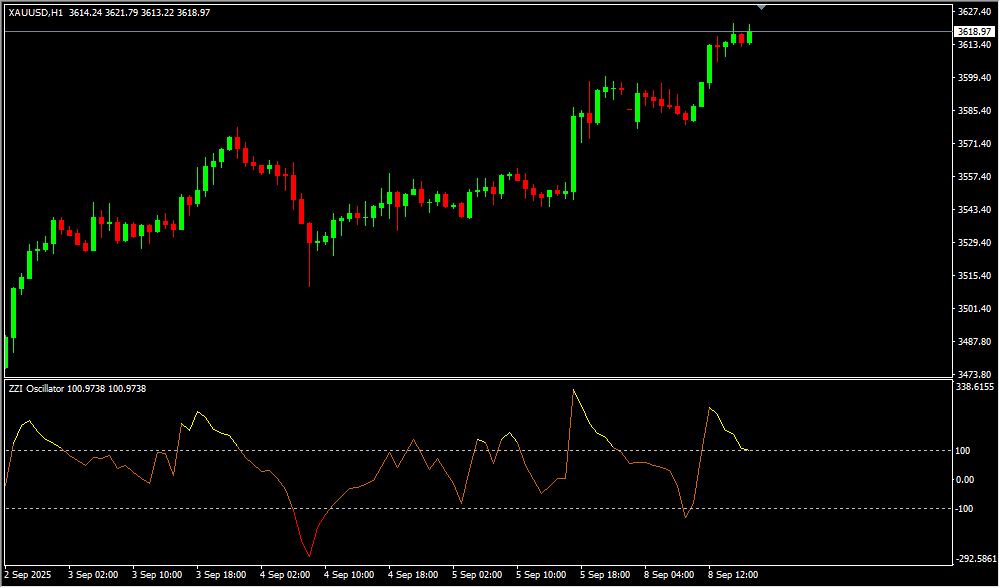Screen dimensions: 1000x588
Task: Click the 5 Sep 10:00 time label
Action: tap(541, 575)
